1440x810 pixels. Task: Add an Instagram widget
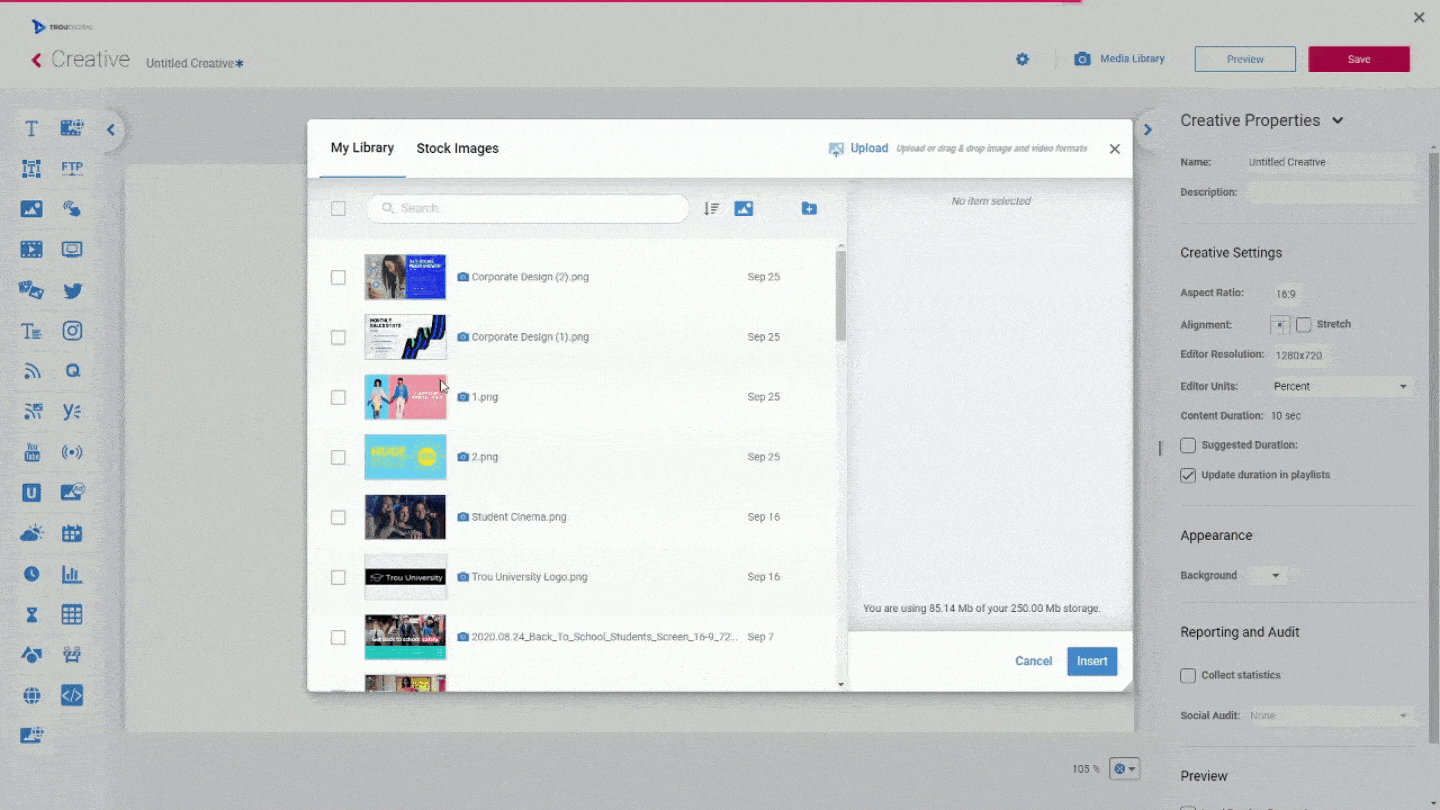tap(72, 331)
